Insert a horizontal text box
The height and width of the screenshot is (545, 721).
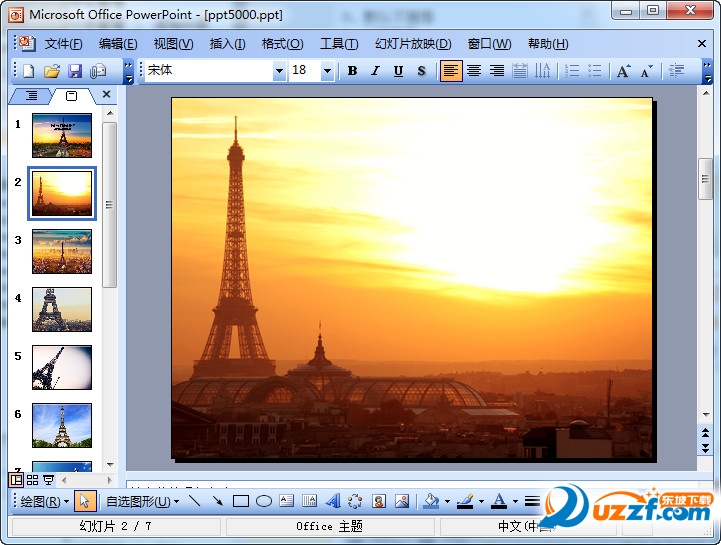[x=286, y=501]
